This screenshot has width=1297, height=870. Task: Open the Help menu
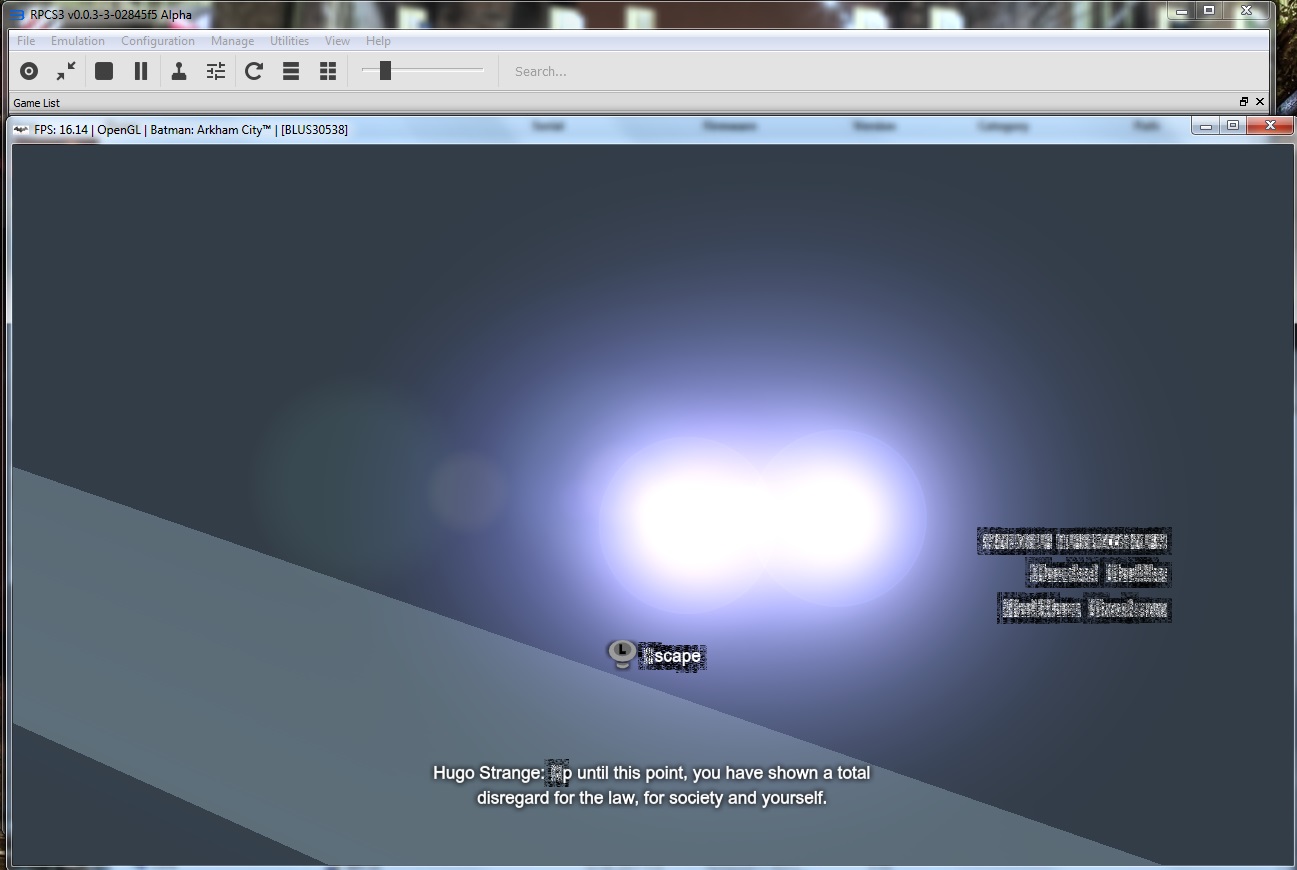pyautogui.click(x=378, y=41)
